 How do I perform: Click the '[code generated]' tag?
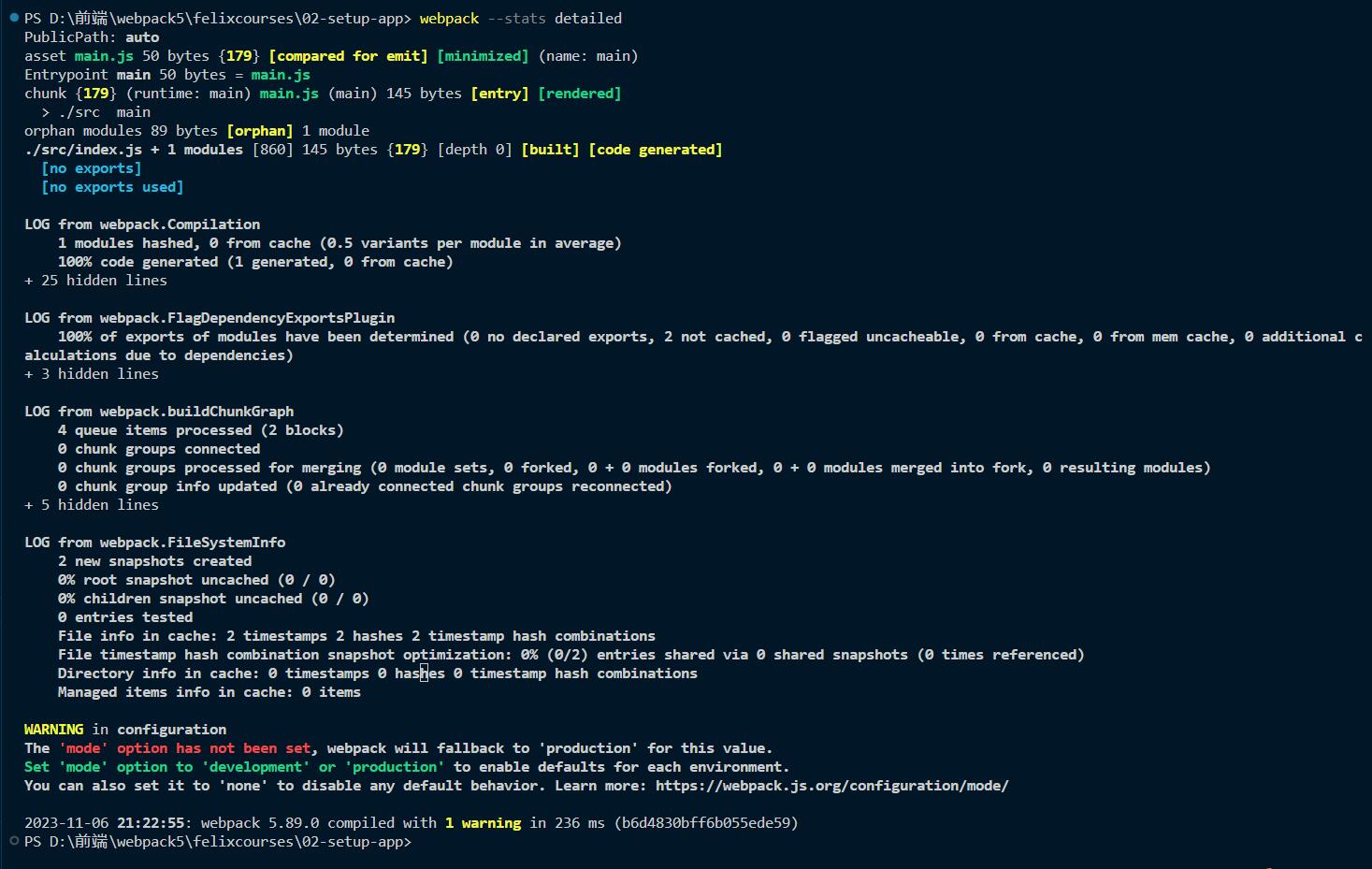tap(656, 150)
